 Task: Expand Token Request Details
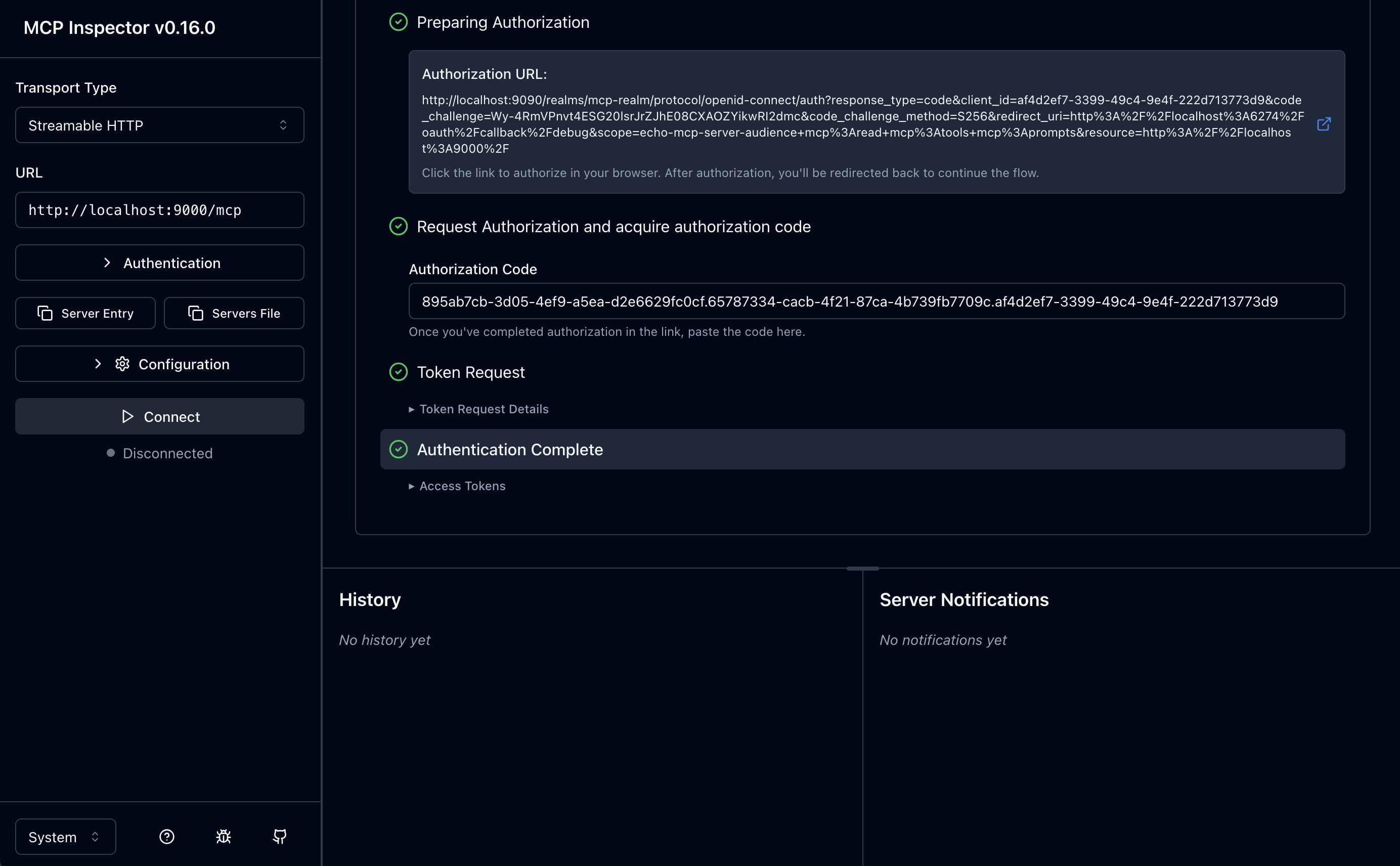[478, 409]
